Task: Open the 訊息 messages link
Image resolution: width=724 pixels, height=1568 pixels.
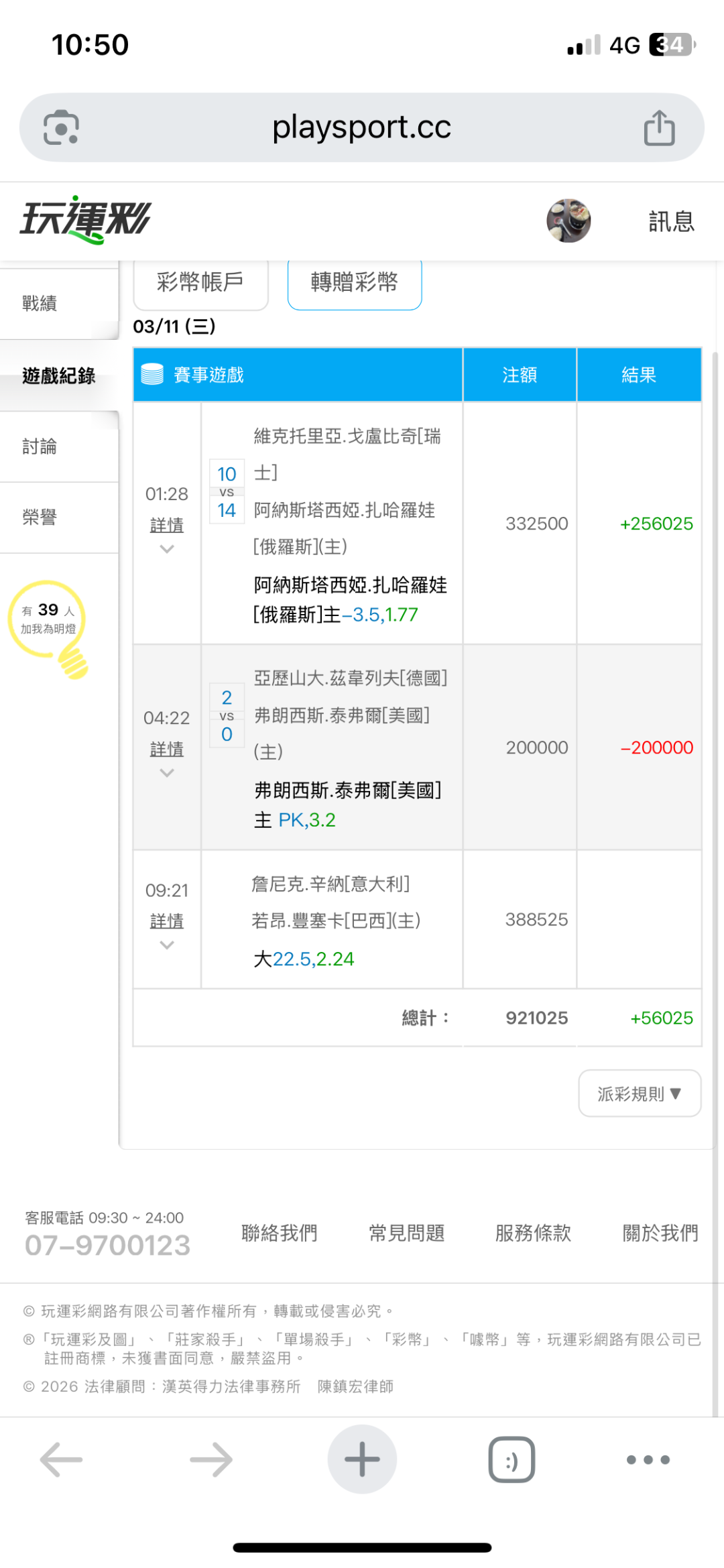Action: 671,221
